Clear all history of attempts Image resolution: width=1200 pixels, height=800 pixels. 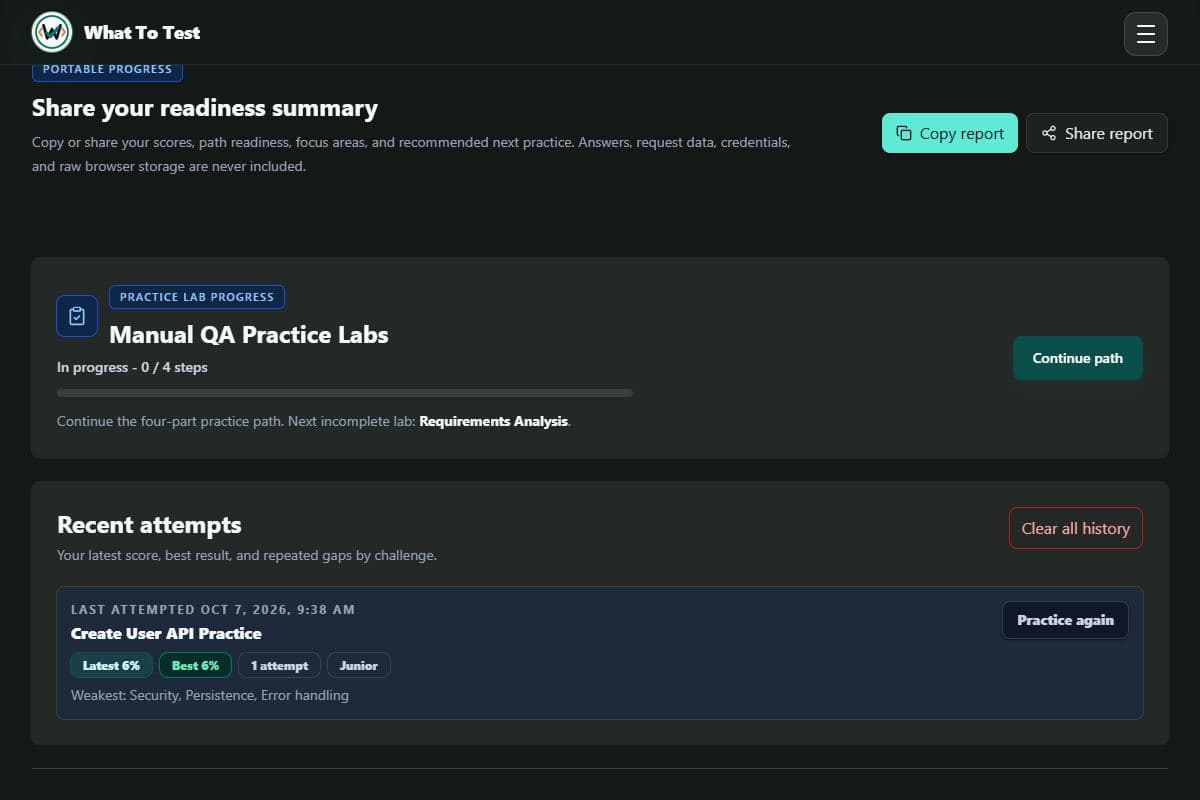click(1076, 528)
